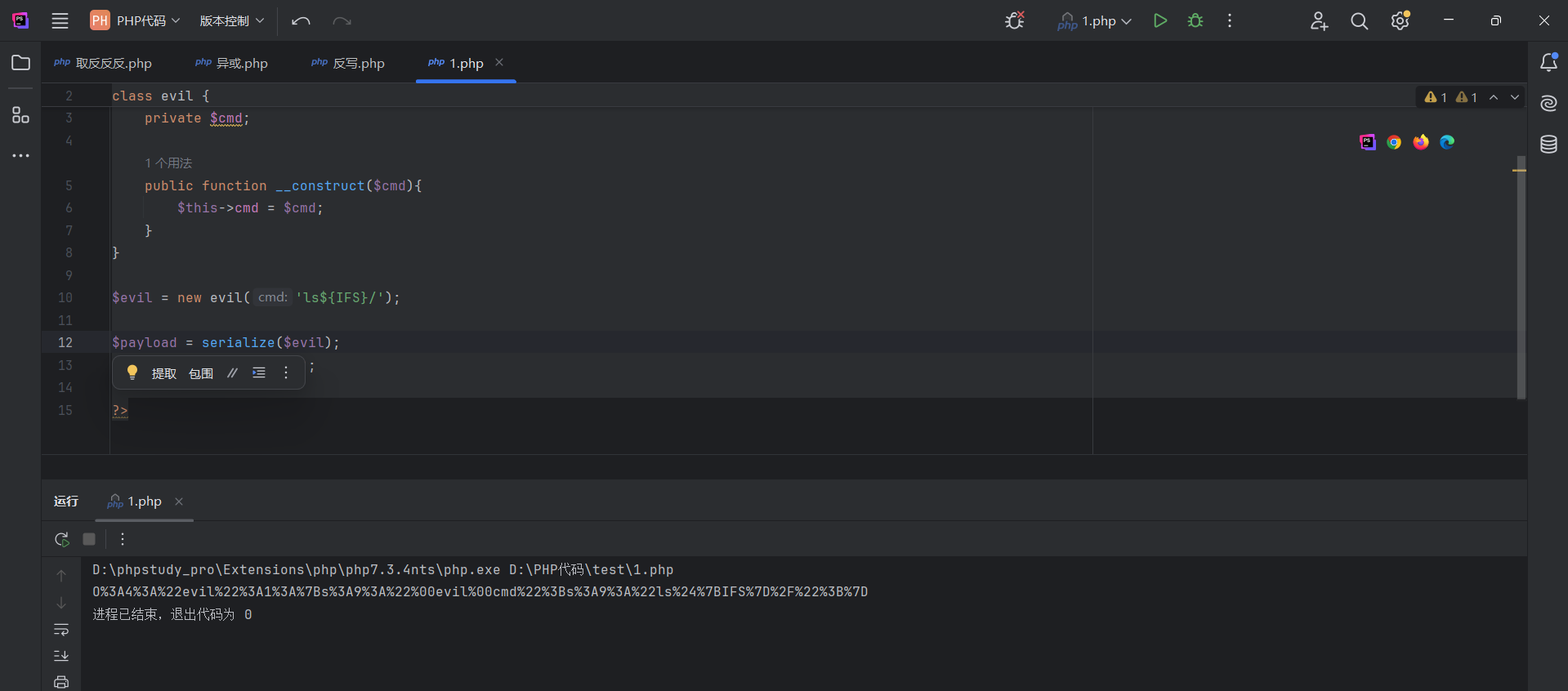1568x691 pixels.
Task: Click the 提取 action in the floating toolbar
Action: (x=163, y=373)
